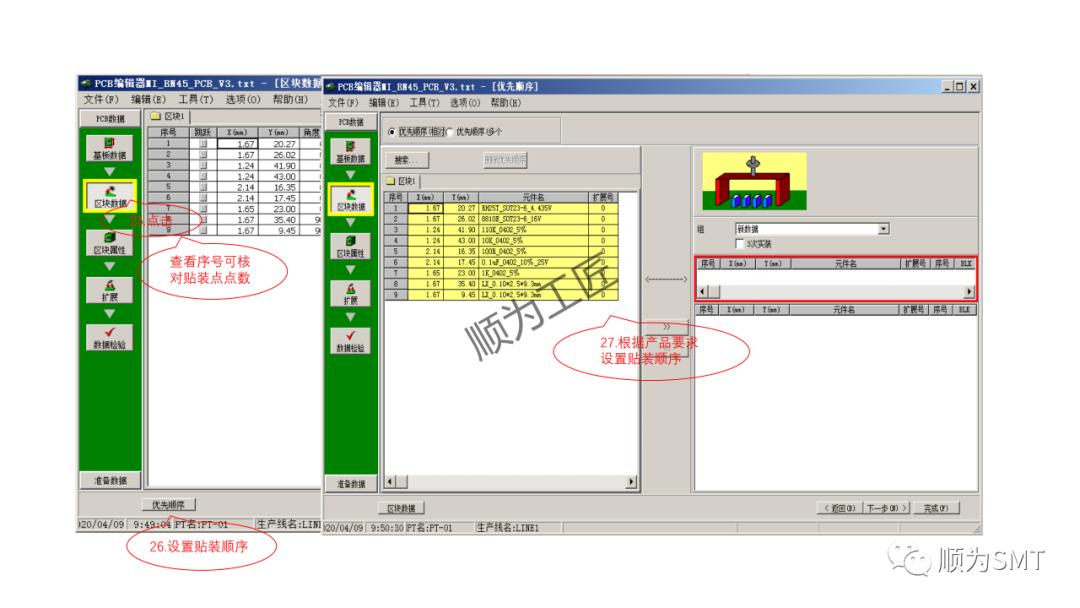Open 选项(O) menu in left window
Viewport: 1080px width, 608px height.
(243, 100)
